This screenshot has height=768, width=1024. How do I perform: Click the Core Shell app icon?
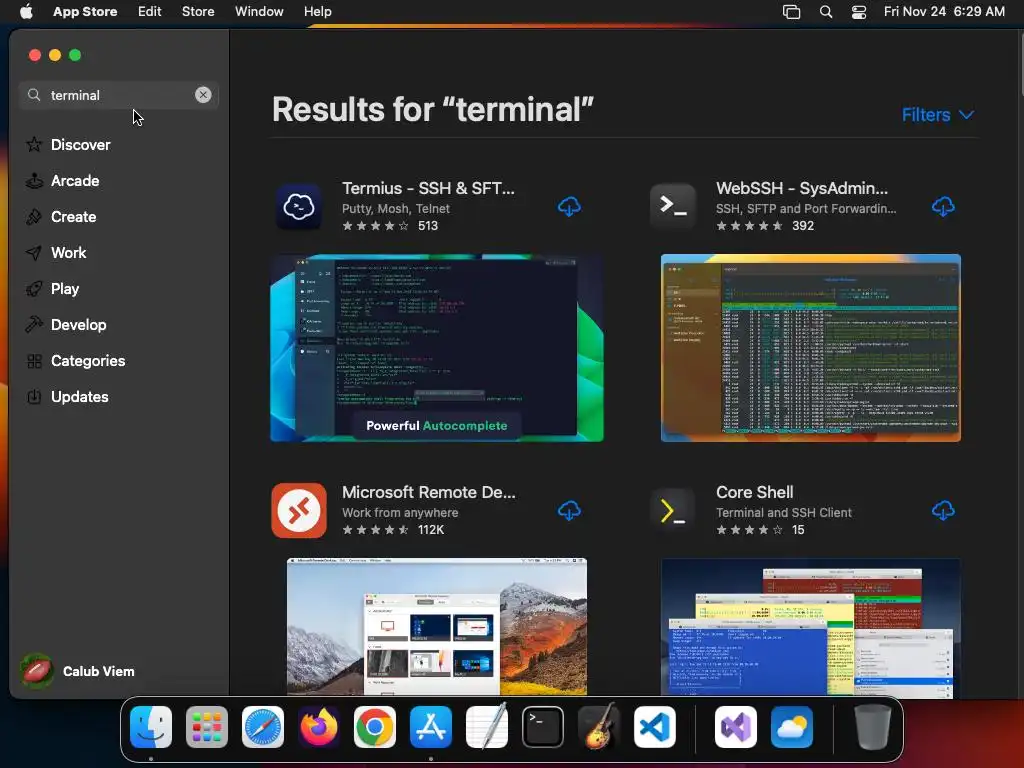click(673, 511)
